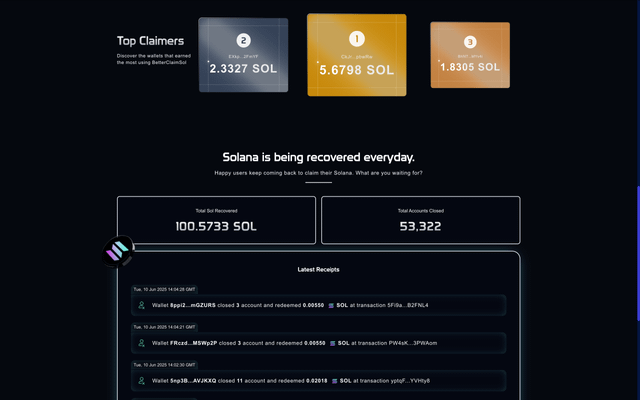The height and width of the screenshot is (400, 640).
Task: Select the bronze 1.8305 SOL claimer card
Action: point(470,56)
